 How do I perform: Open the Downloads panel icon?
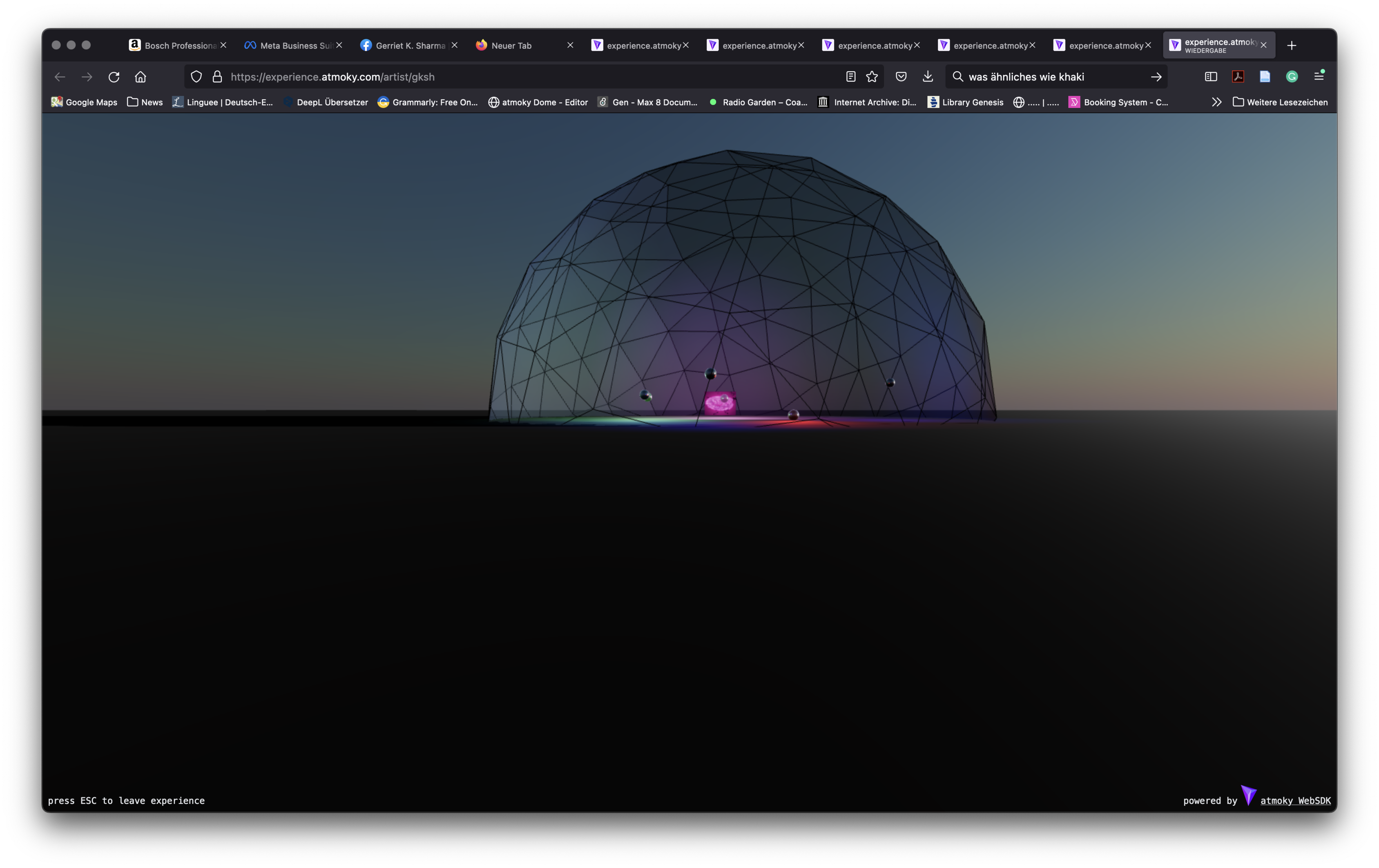point(928,77)
